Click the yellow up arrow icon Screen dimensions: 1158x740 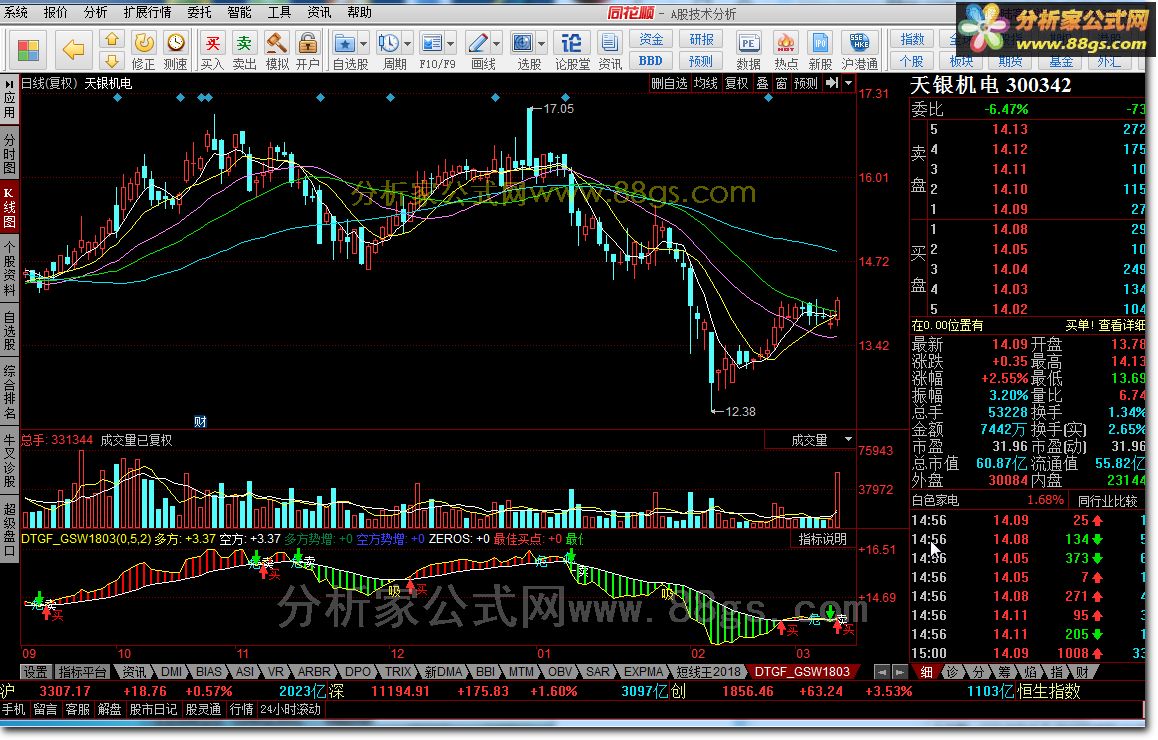[112, 40]
